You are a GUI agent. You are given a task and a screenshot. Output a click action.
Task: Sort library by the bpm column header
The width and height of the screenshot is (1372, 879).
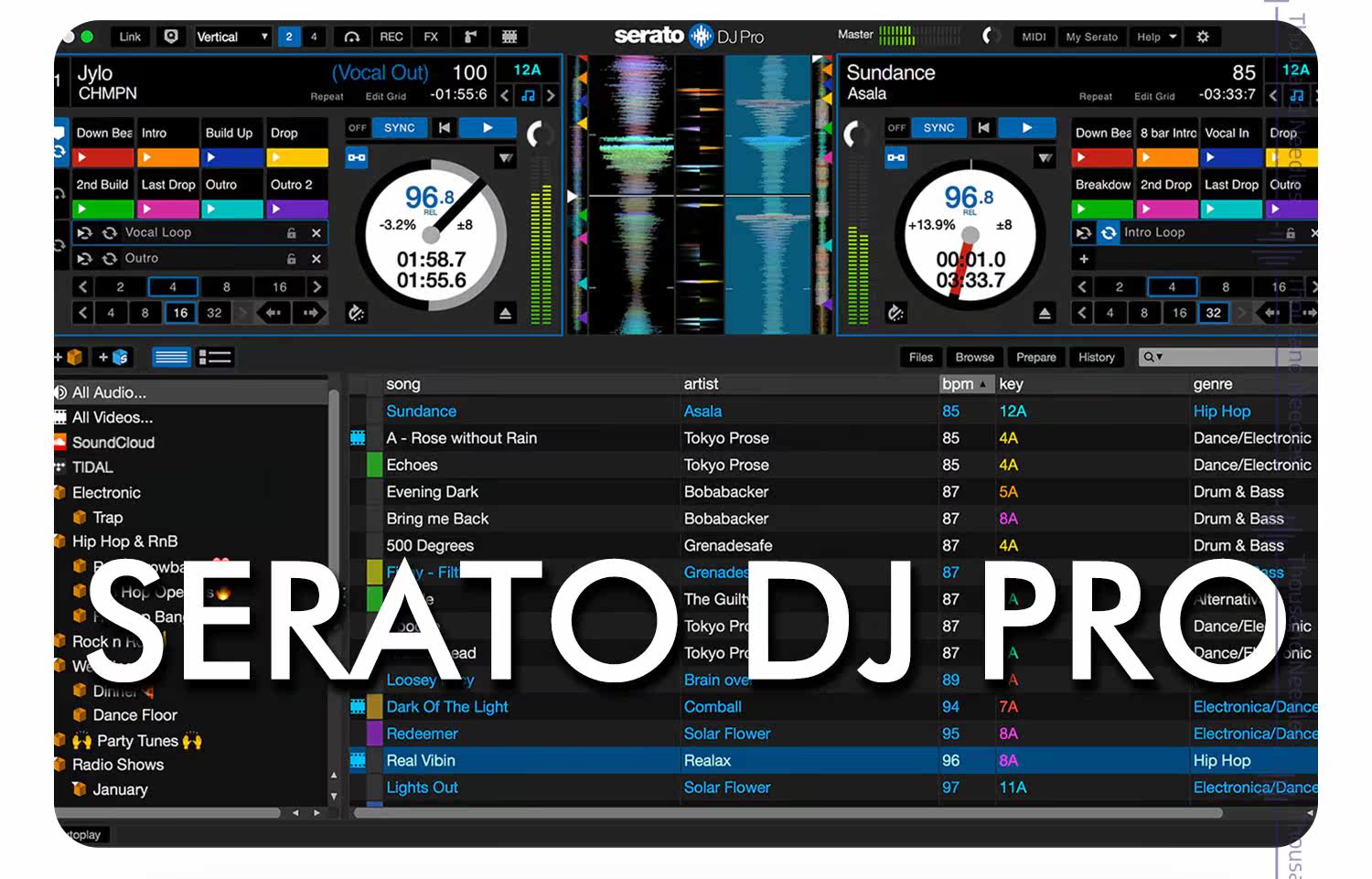tap(965, 384)
